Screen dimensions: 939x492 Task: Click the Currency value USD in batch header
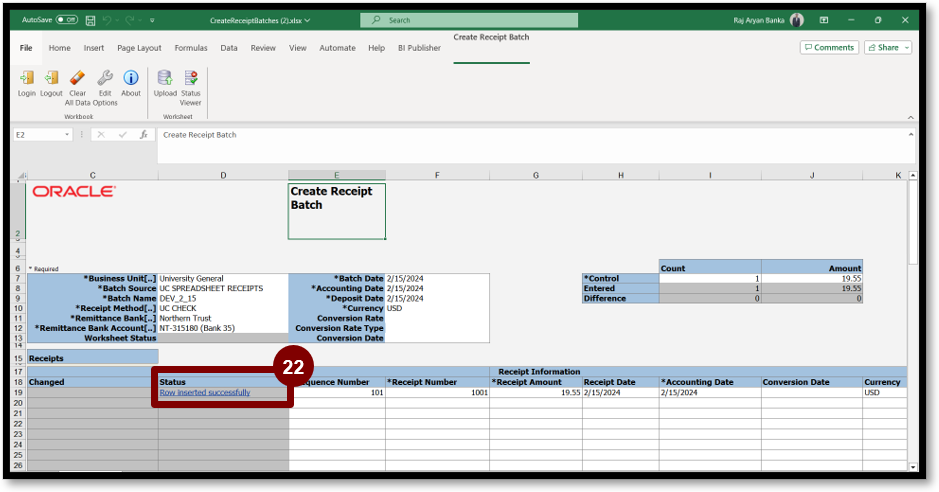coord(437,308)
